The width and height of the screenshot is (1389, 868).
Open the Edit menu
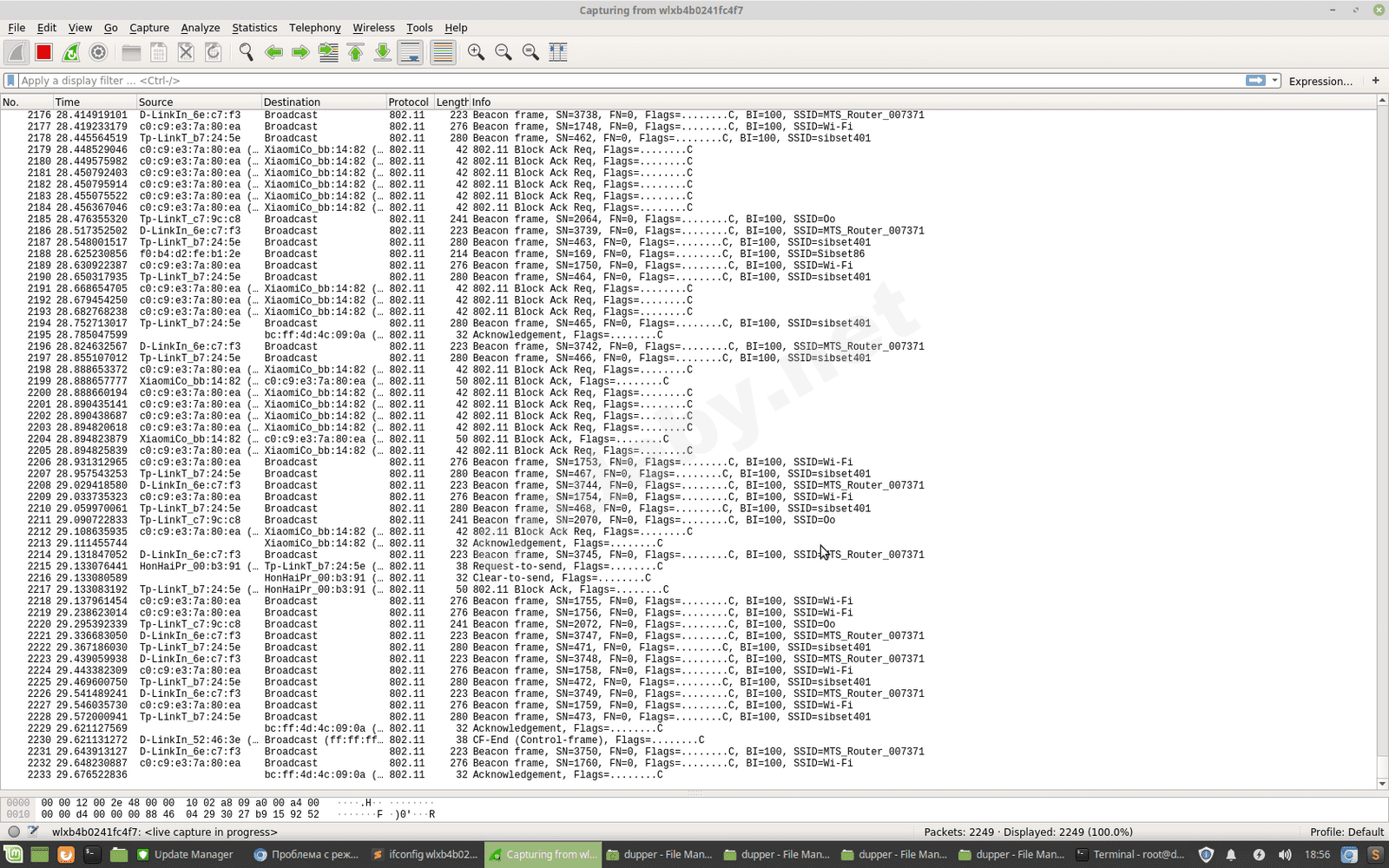(x=47, y=28)
